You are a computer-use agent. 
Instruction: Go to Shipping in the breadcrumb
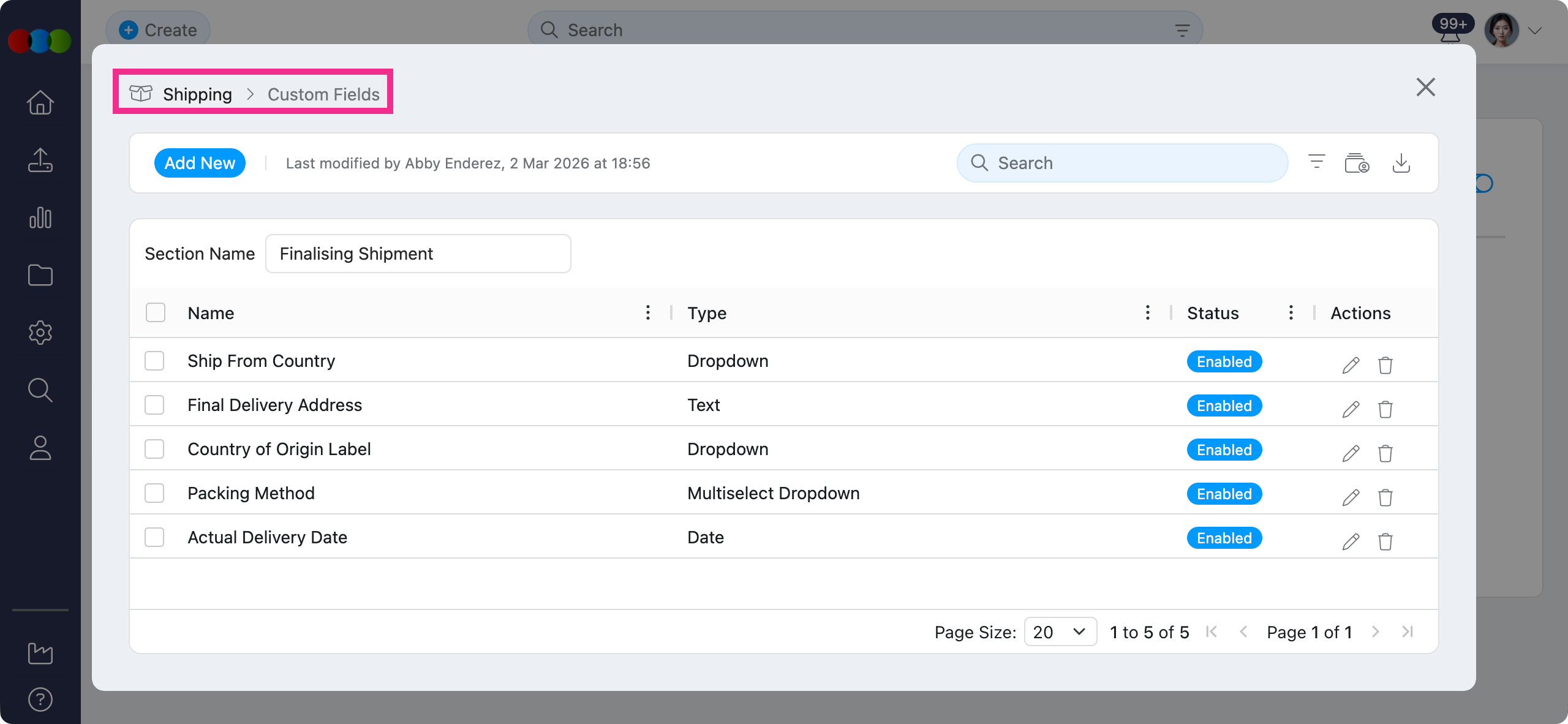[x=197, y=94]
